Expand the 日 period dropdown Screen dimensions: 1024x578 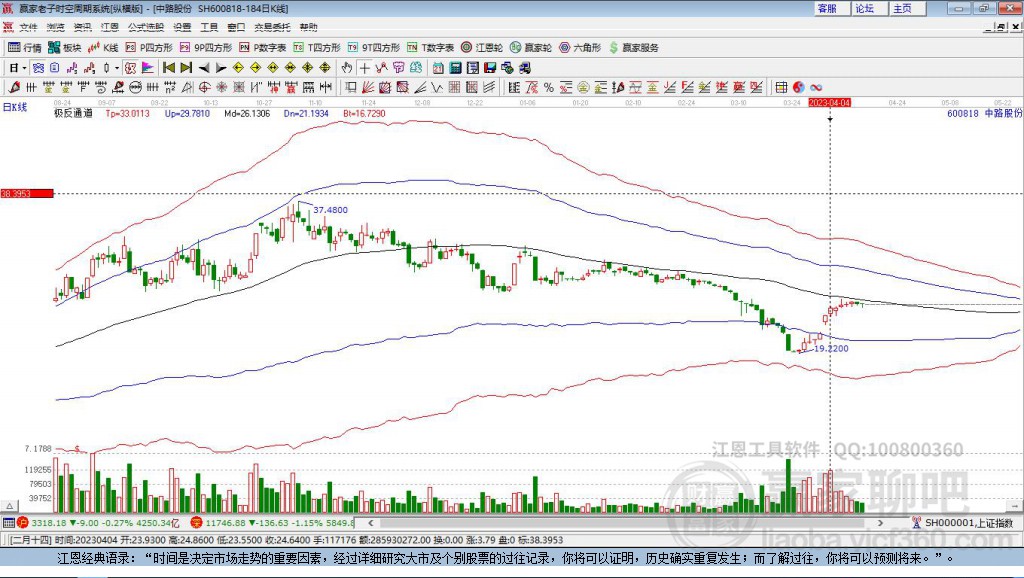[x=24, y=68]
